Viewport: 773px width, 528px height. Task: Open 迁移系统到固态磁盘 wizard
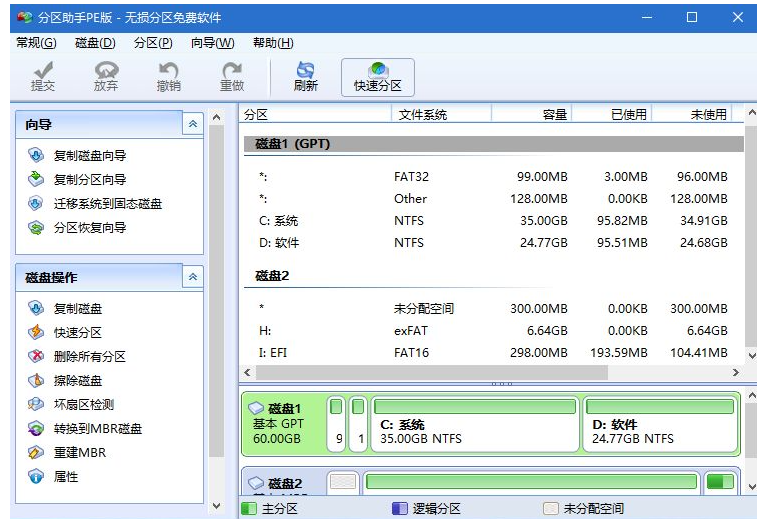click(107, 204)
